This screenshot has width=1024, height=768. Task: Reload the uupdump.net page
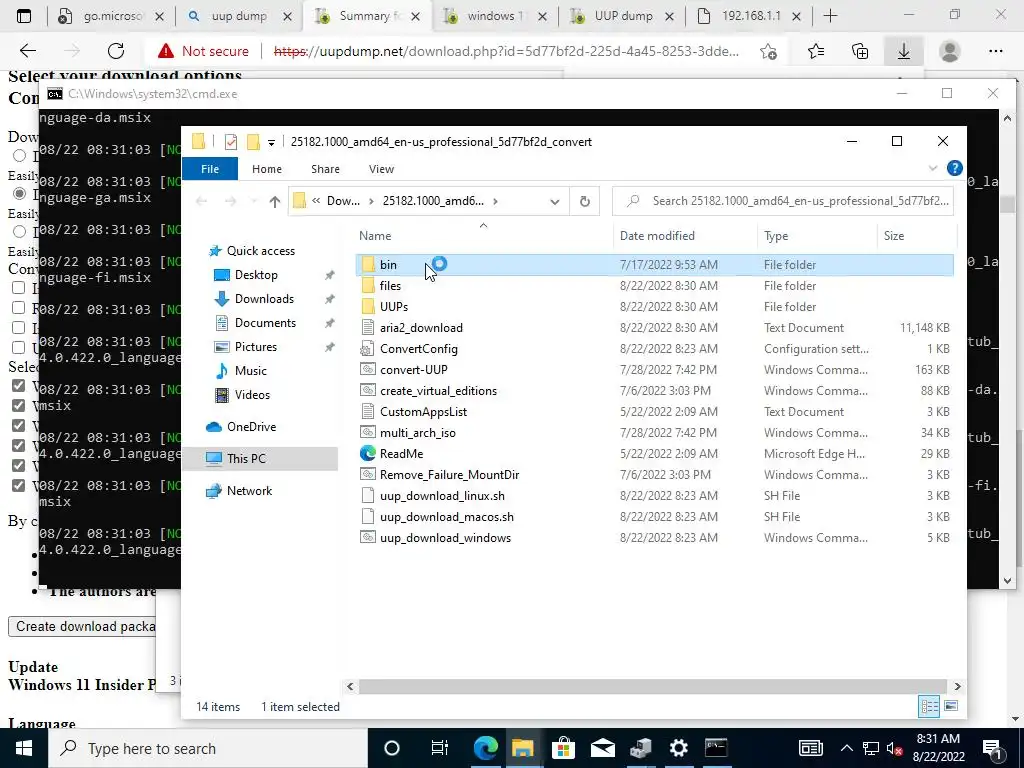[x=116, y=51]
